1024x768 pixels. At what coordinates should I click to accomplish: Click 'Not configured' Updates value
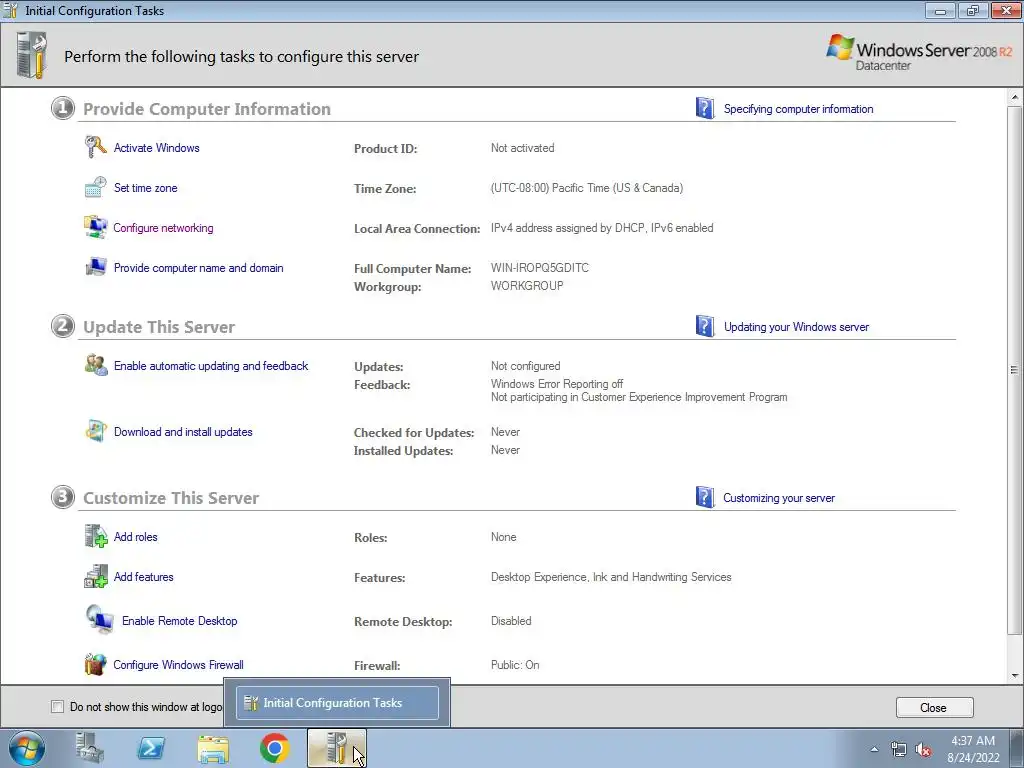(x=525, y=366)
